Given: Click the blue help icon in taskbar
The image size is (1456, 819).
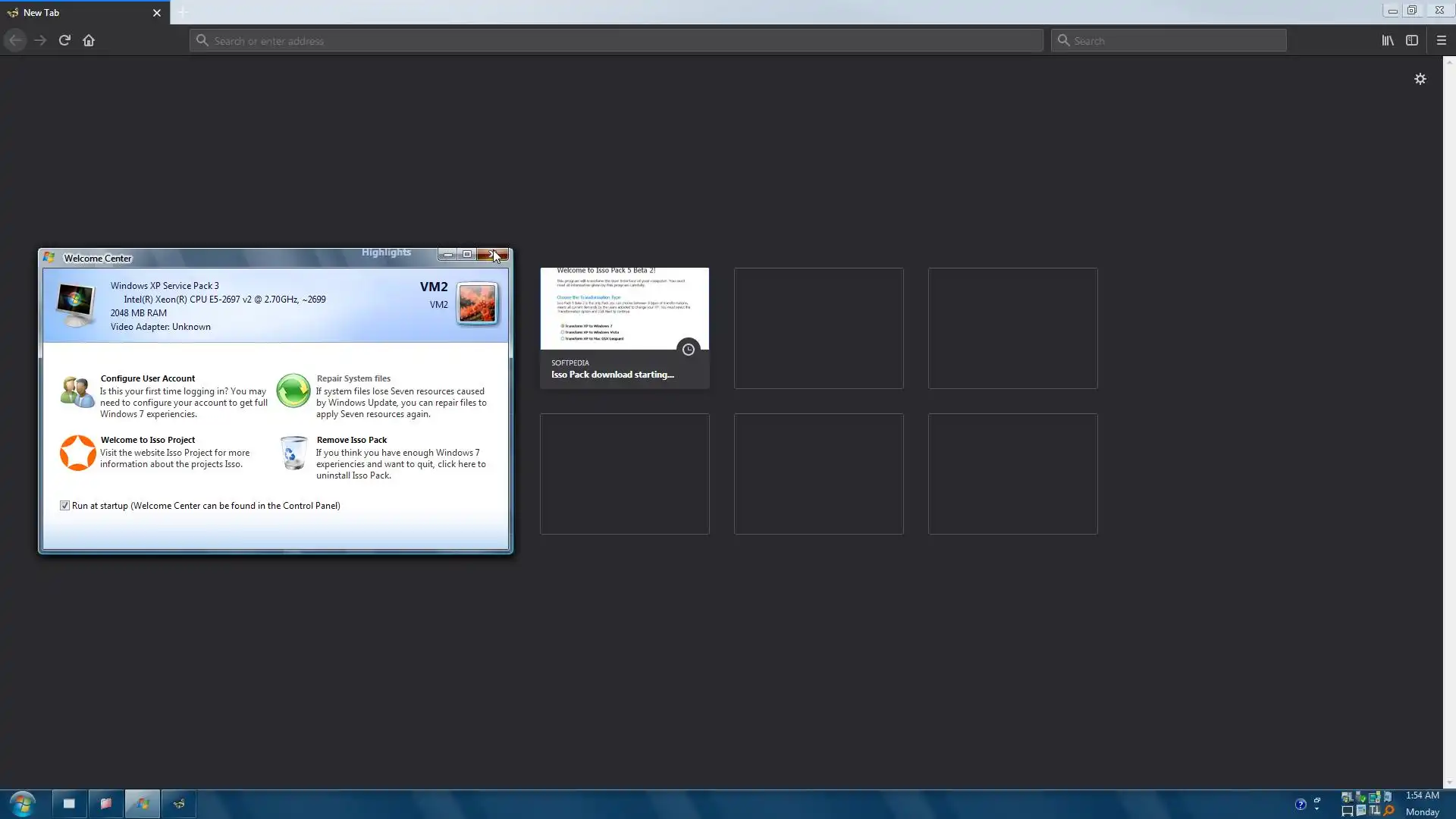Looking at the screenshot, I should 1300,804.
